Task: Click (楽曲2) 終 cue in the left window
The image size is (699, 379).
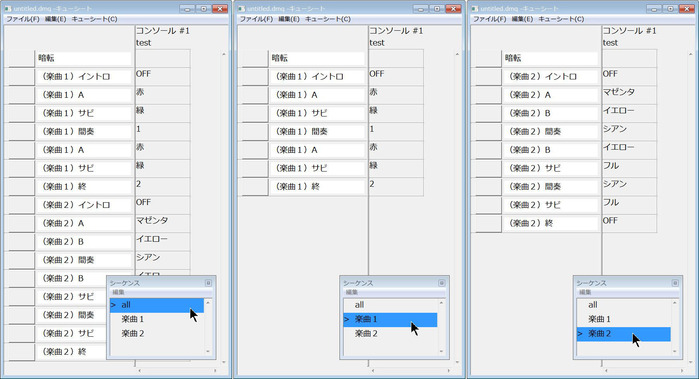Action: pos(71,352)
